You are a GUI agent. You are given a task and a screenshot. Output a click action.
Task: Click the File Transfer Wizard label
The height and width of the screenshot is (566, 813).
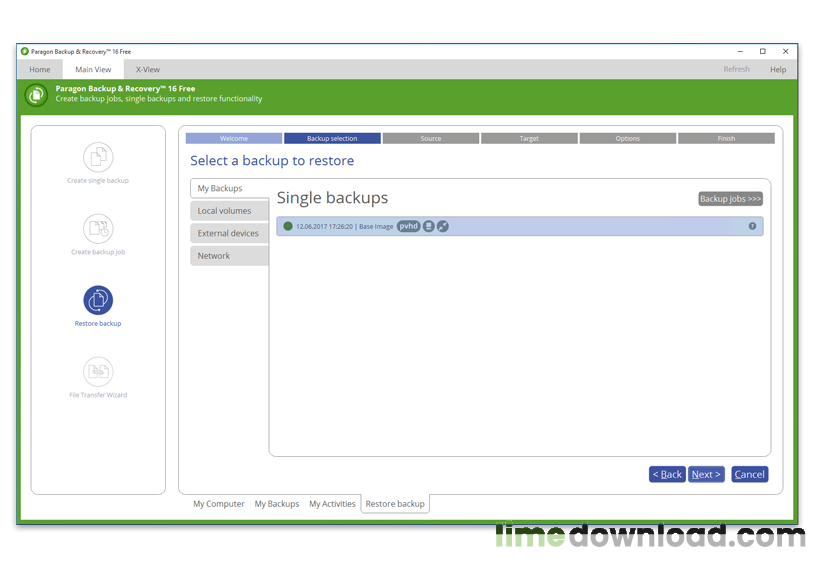(98, 395)
